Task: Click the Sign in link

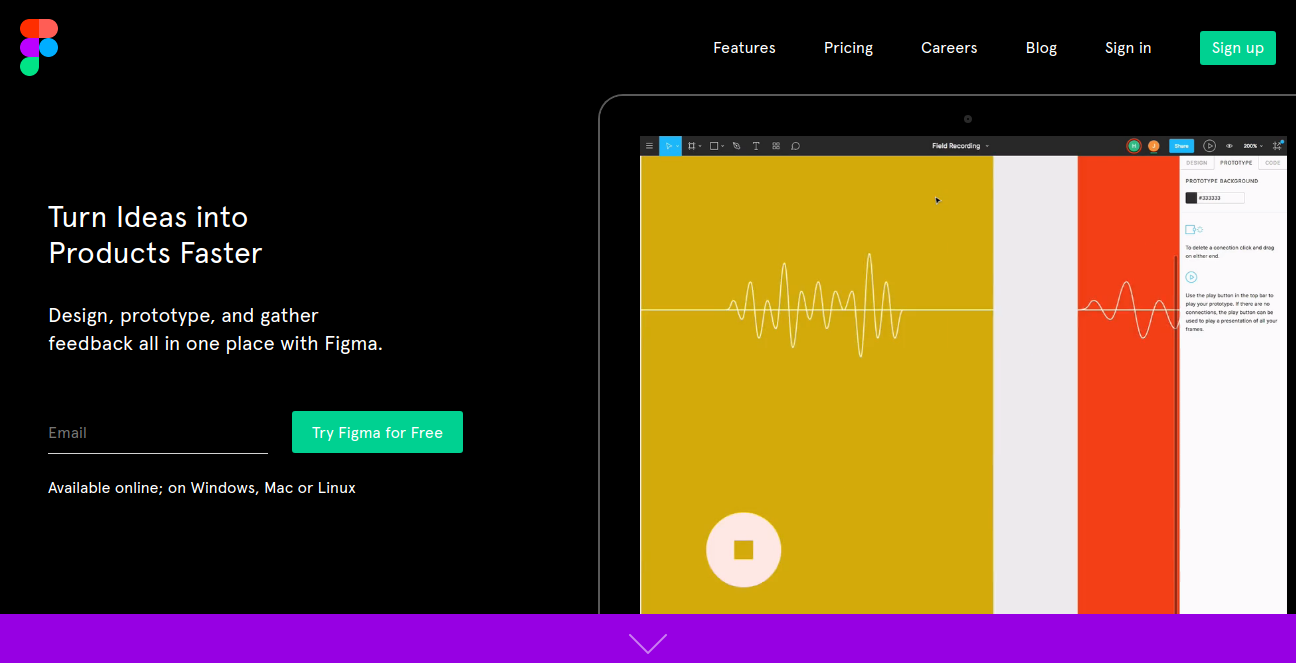Action: click(1128, 48)
